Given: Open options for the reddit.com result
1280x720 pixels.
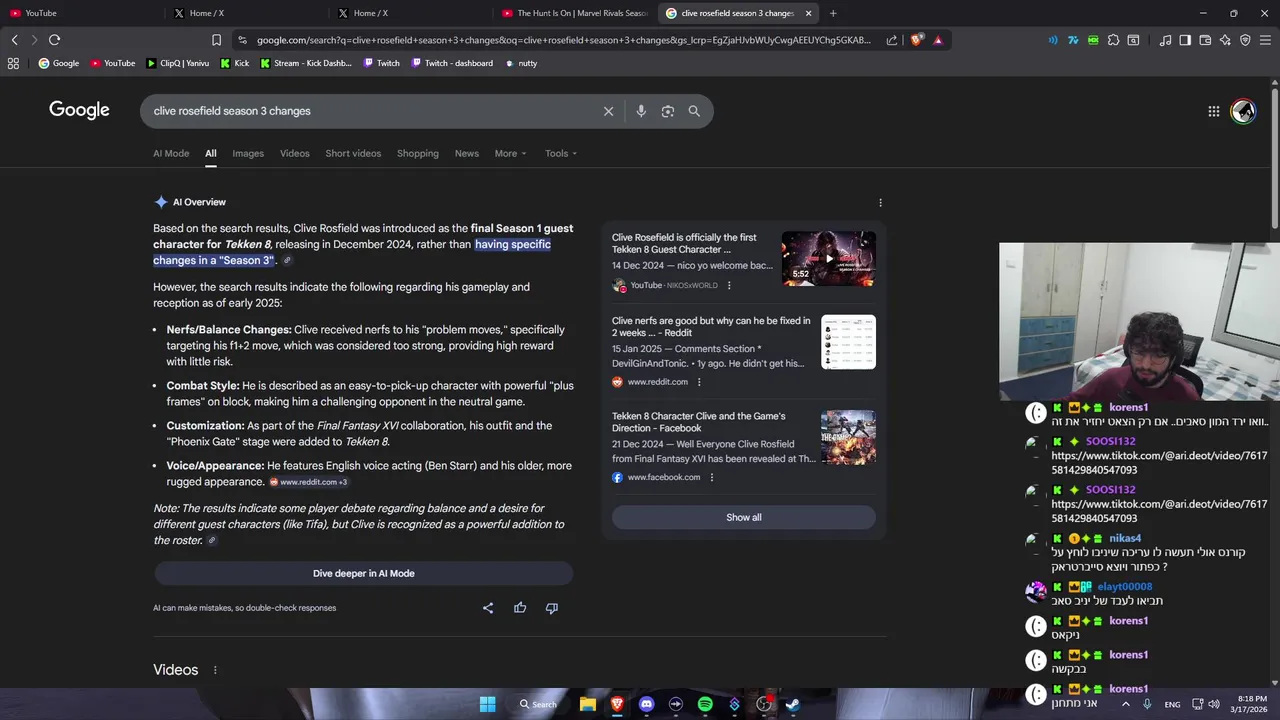Looking at the screenshot, I should 699,382.
